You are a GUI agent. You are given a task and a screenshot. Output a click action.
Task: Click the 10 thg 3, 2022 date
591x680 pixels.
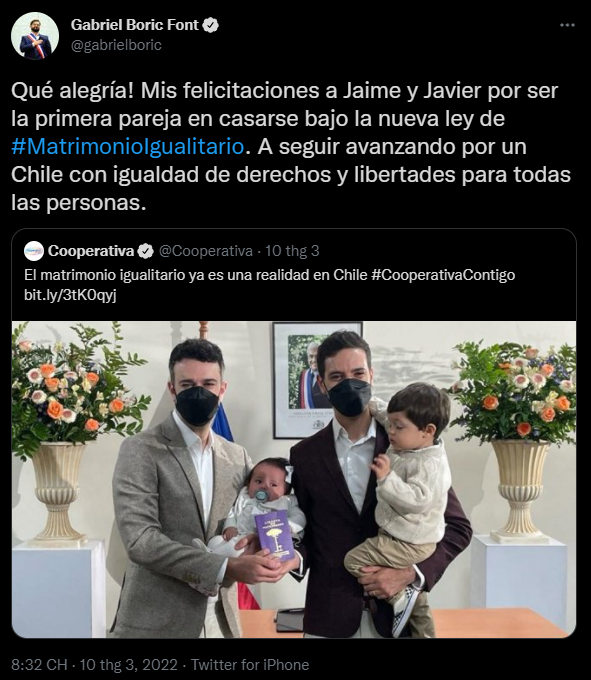[129, 665]
